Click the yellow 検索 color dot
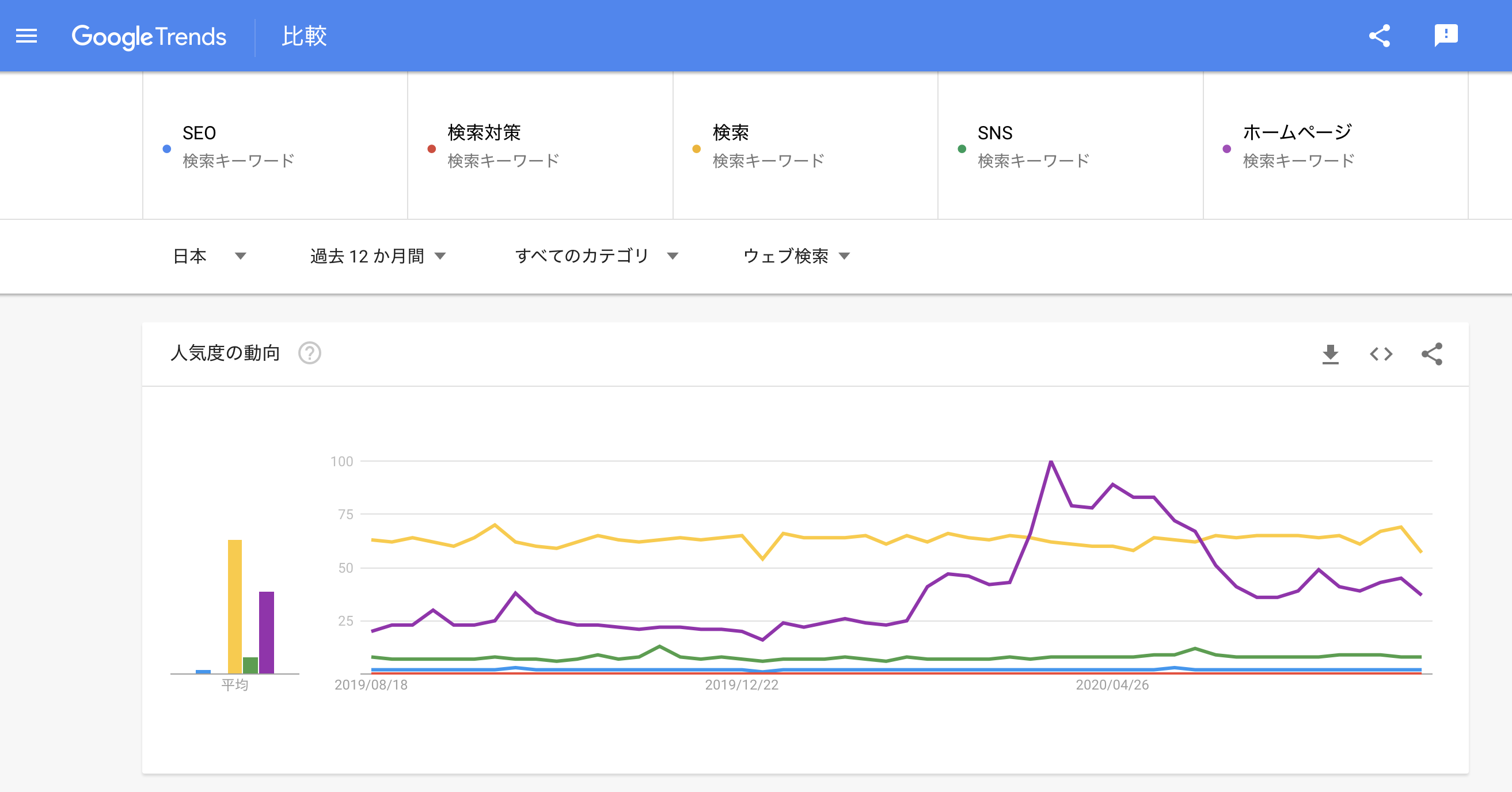Viewport: 1512px width, 792px height. pyautogui.click(x=696, y=149)
